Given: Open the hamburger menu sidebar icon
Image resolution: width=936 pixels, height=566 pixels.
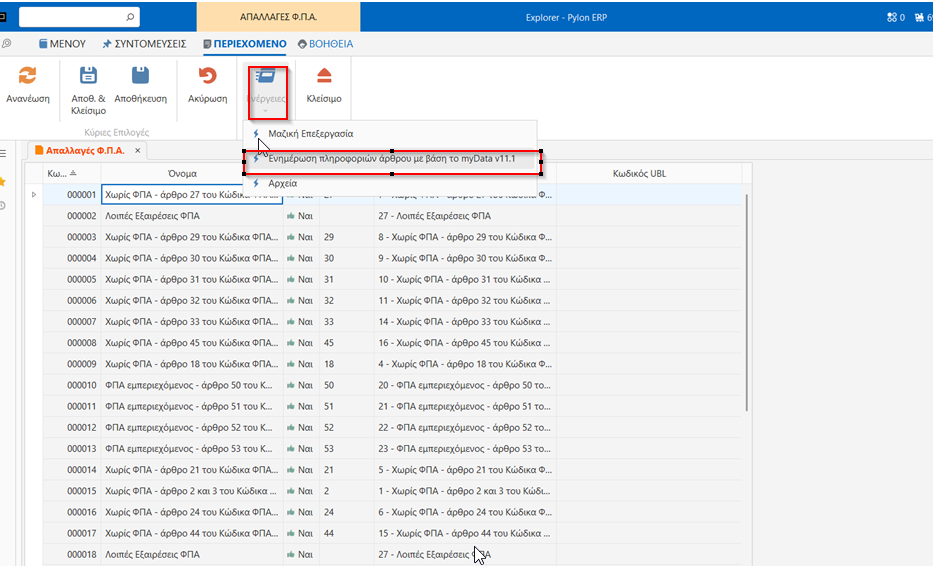Looking at the screenshot, I should pyautogui.click(x=4, y=153).
